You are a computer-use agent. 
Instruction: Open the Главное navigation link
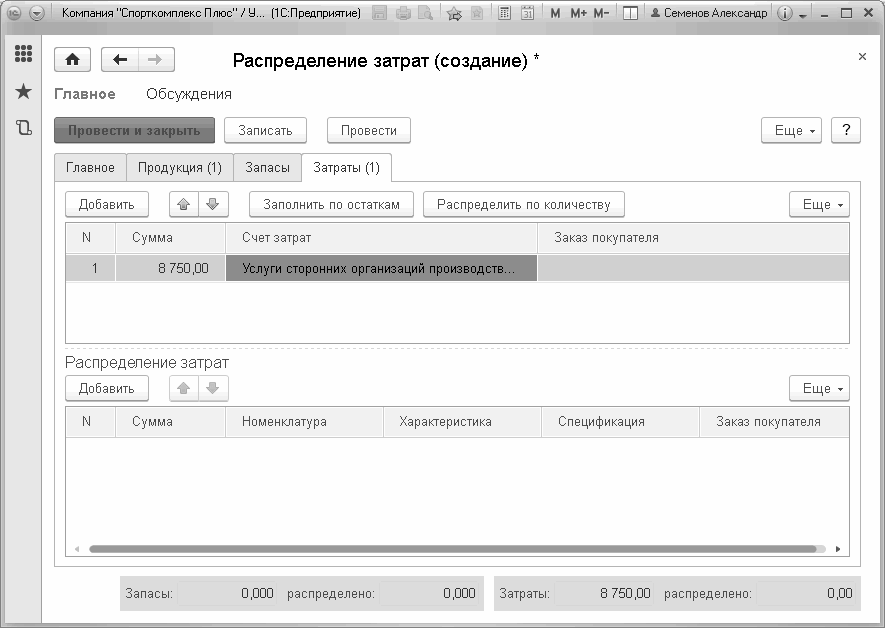pos(85,94)
